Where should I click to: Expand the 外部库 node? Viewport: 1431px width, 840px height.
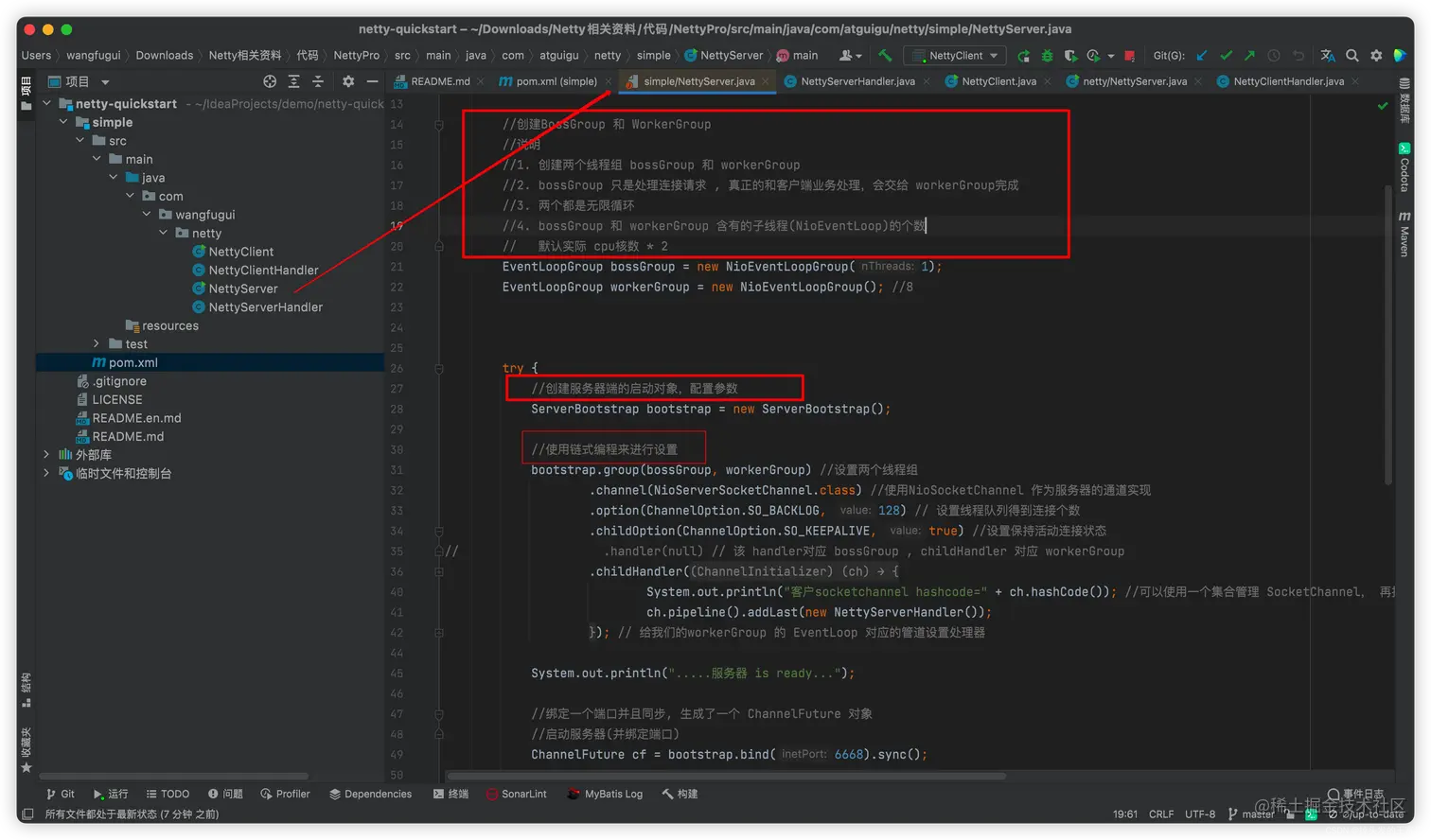(x=46, y=455)
